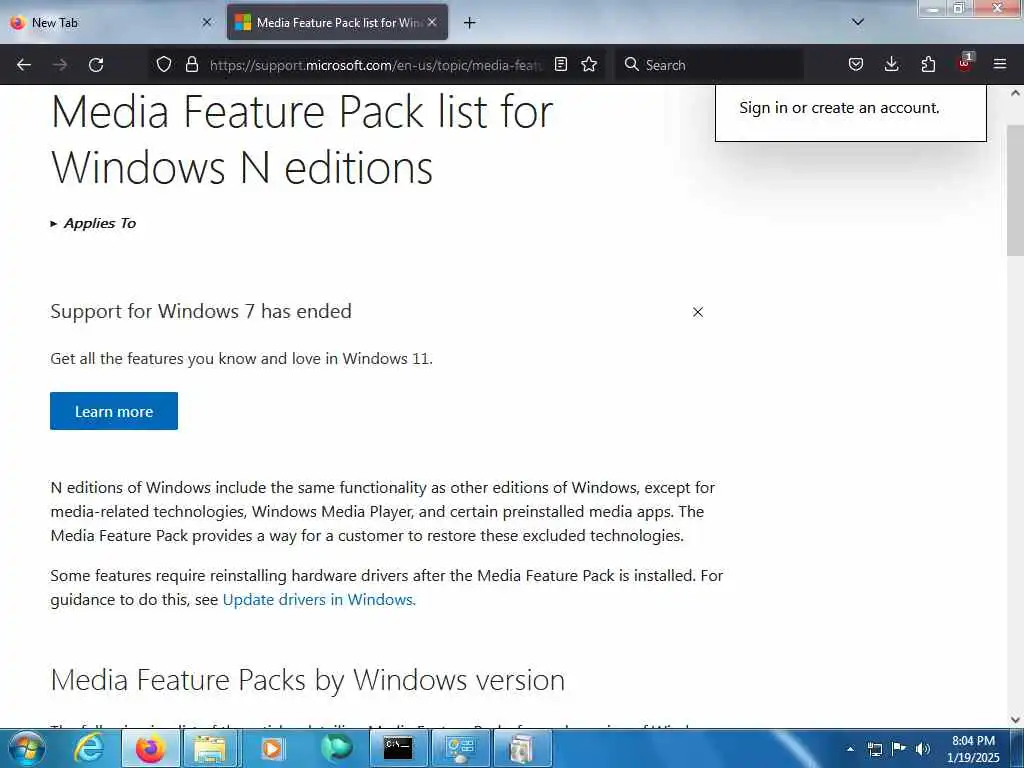This screenshot has height=768, width=1024.
Task: Click the Firefox taskbar icon
Action: 150,748
